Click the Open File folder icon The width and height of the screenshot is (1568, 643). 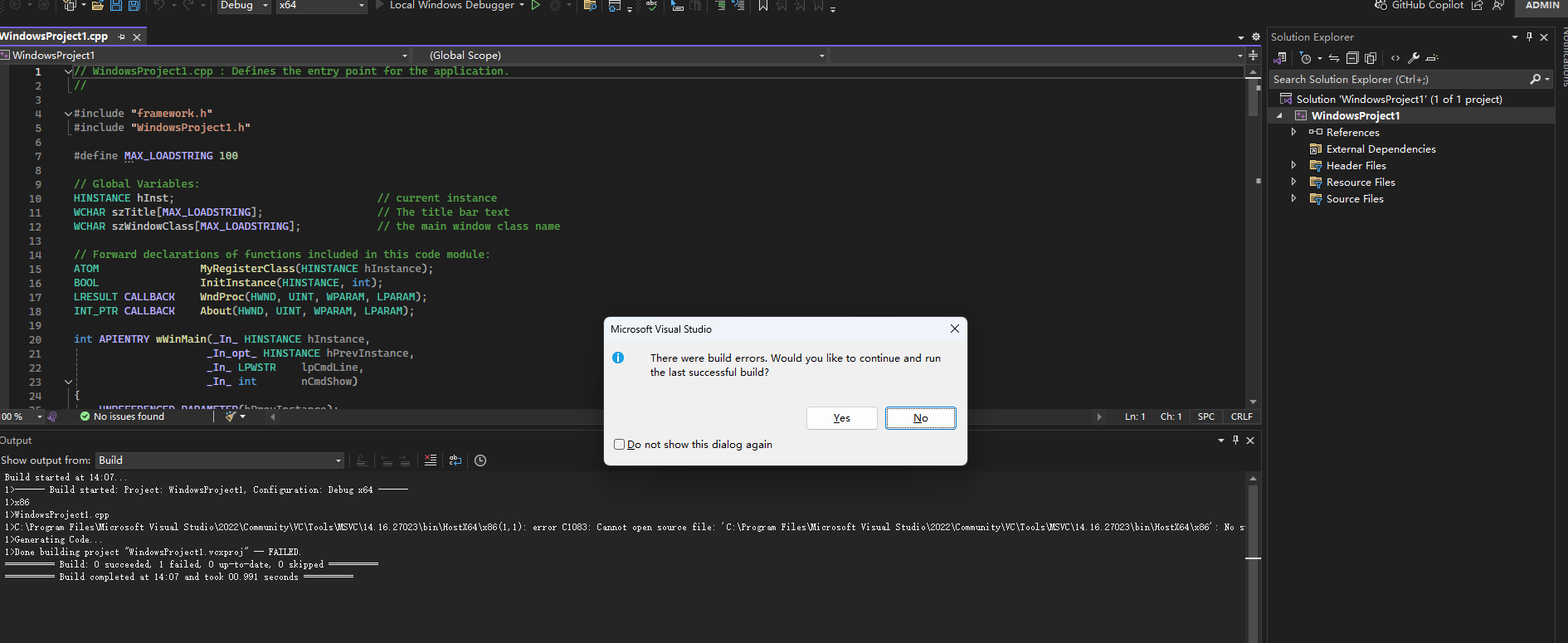[x=97, y=5]
